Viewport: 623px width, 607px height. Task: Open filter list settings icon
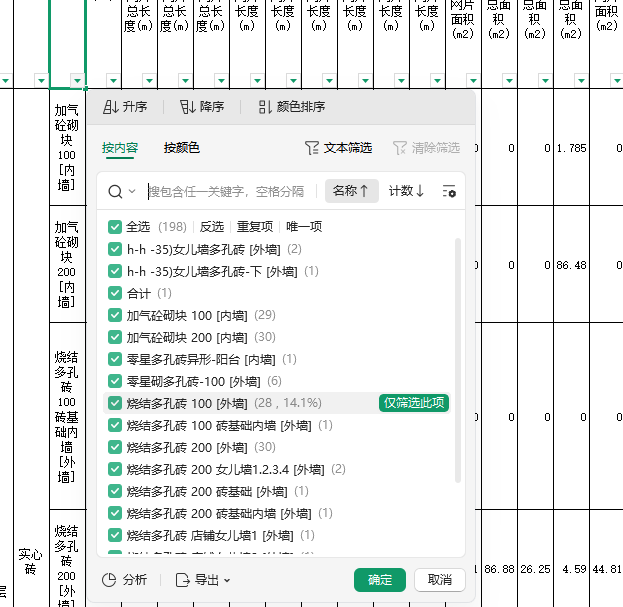point(449,191)
